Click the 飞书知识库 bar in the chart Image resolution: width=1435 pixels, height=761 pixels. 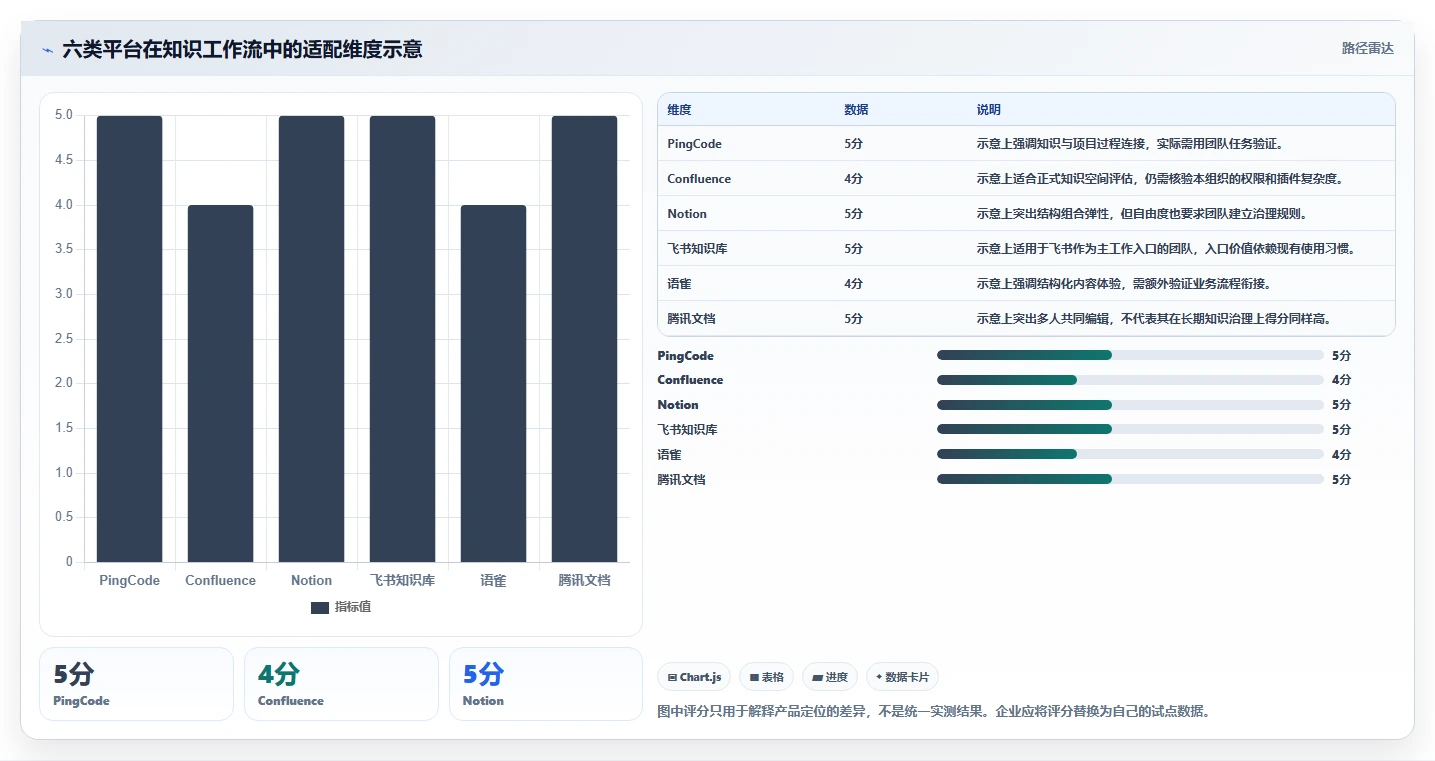[x=402, y=339]
